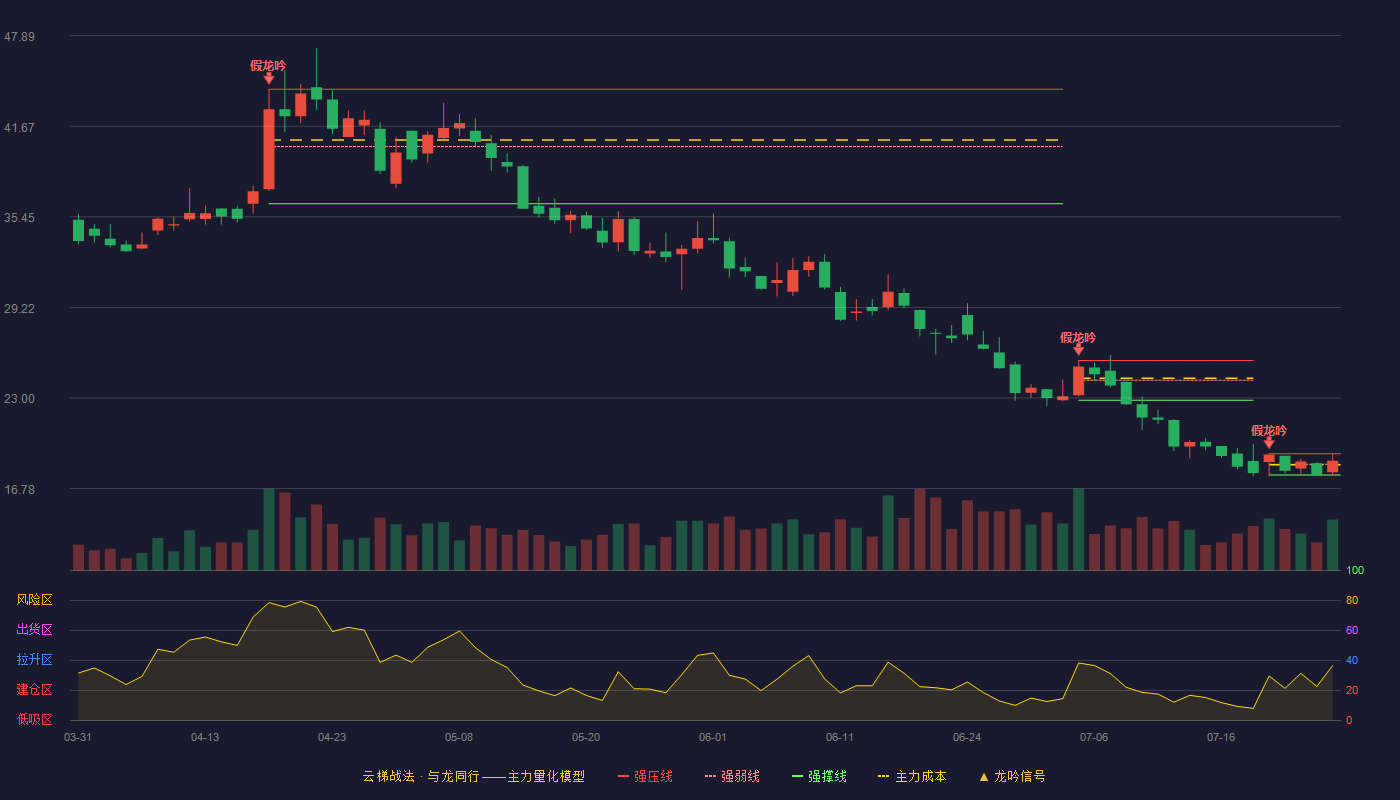
Task: Click the 47.89 price axis label
Action: click(x=19, y=37)
